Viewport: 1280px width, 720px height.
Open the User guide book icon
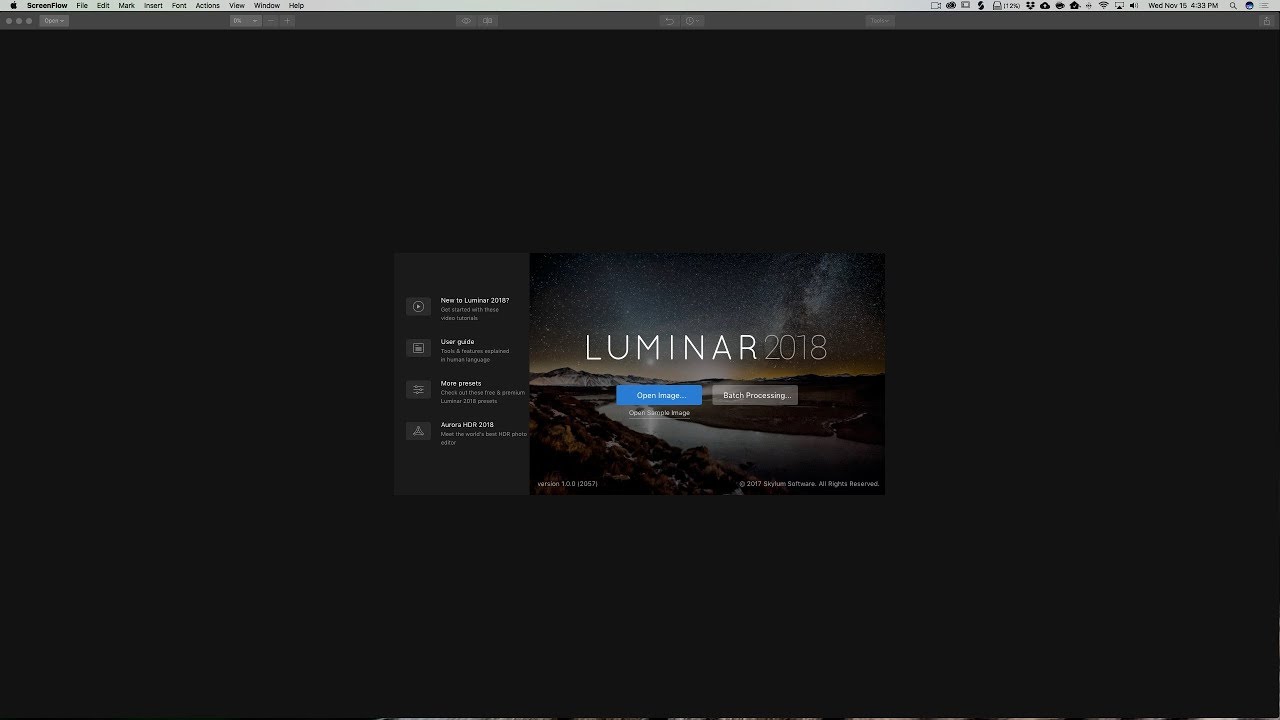click(x=418, y=348)
